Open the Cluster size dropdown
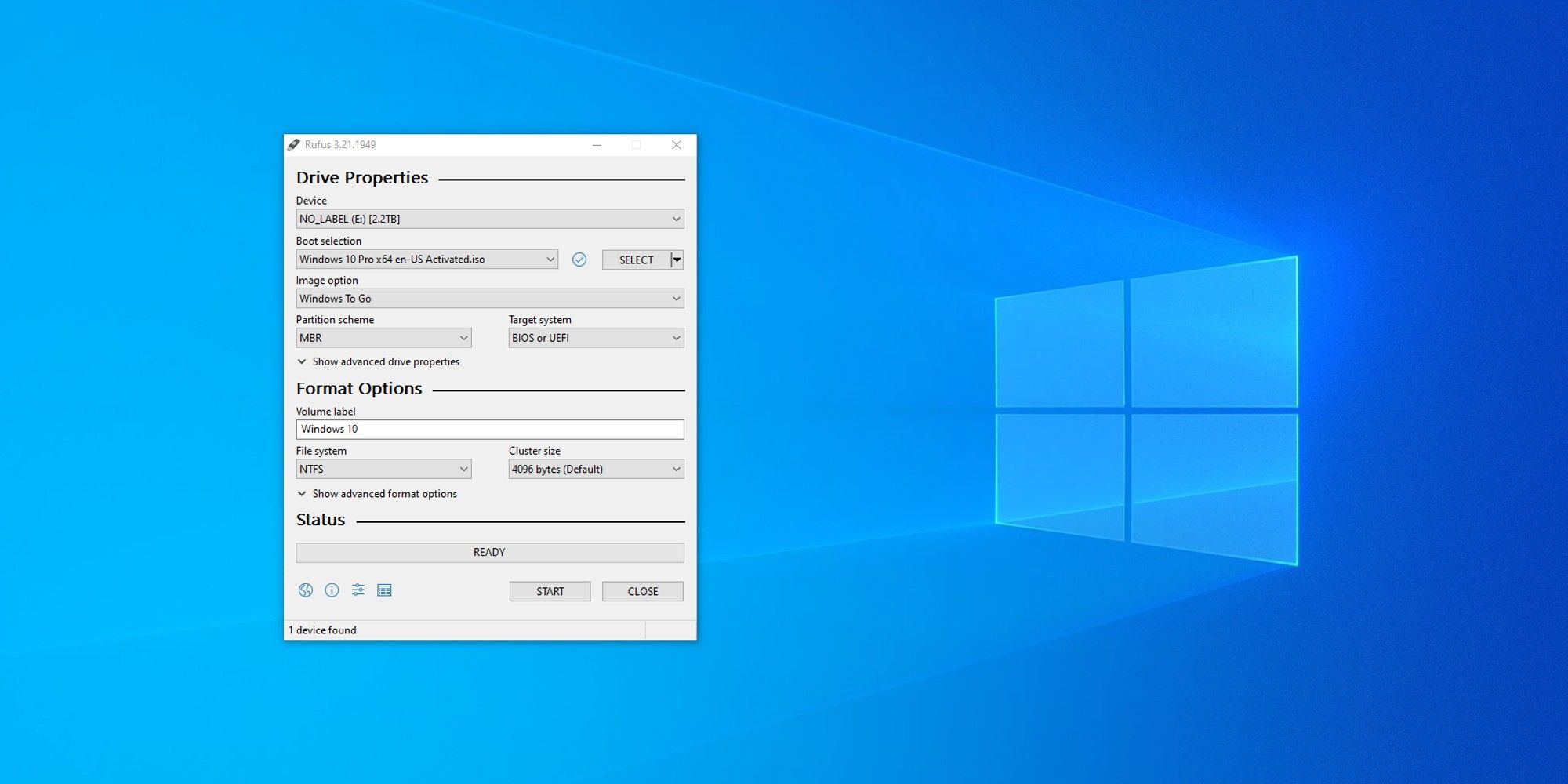 coord(596,469)
